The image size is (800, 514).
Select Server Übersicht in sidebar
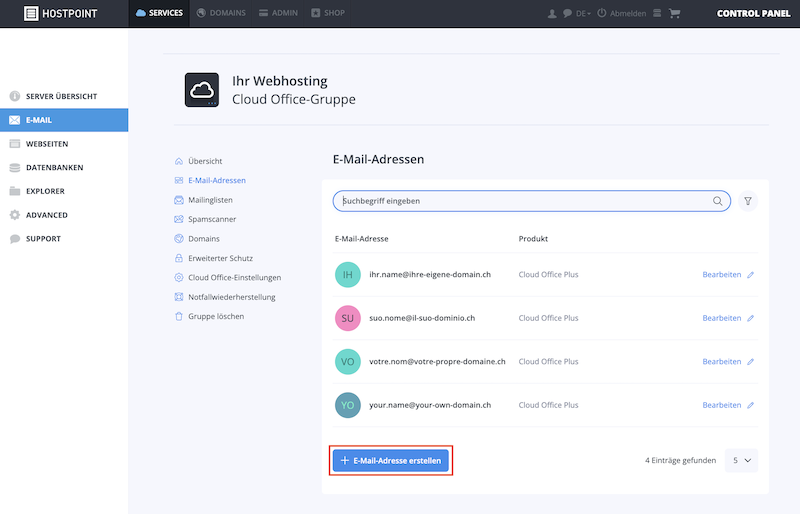64,96
